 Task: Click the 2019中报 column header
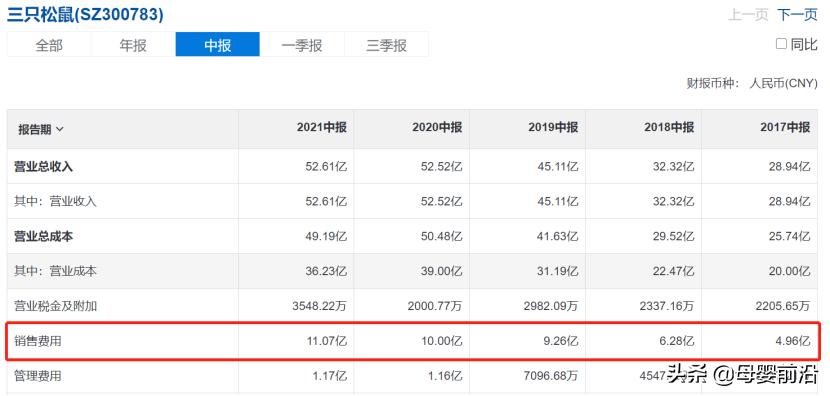pyautogui.click(x=553, y=128)
